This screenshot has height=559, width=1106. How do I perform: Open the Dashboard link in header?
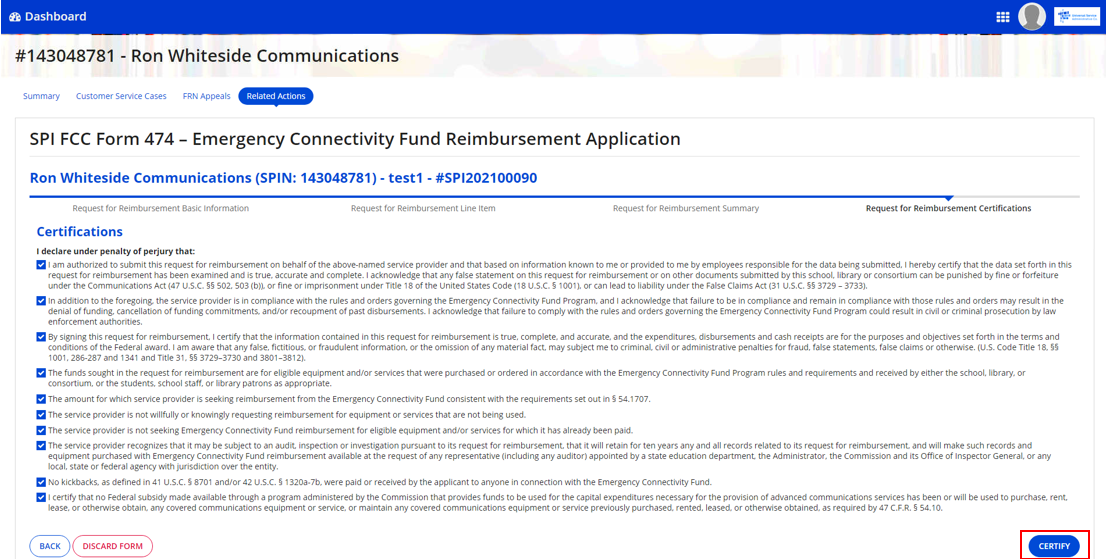click(55, 17)
